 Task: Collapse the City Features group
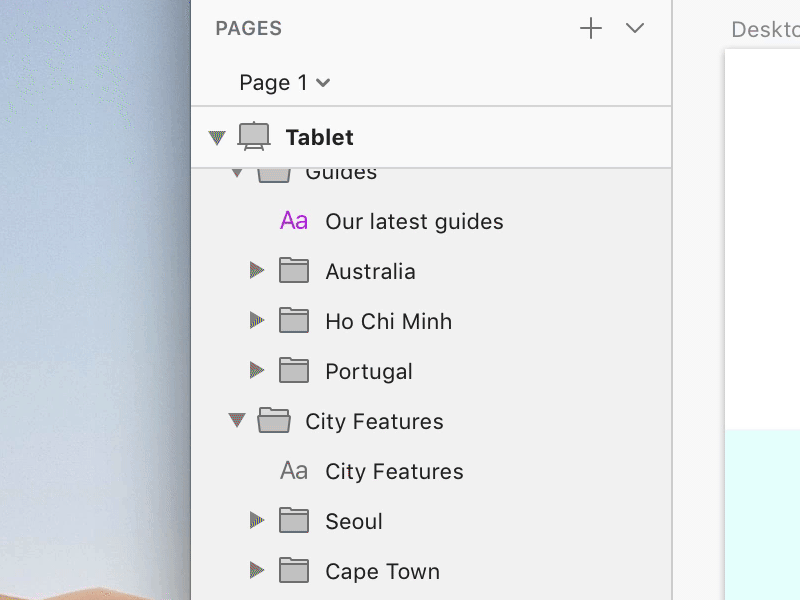(x=237, y=421)
